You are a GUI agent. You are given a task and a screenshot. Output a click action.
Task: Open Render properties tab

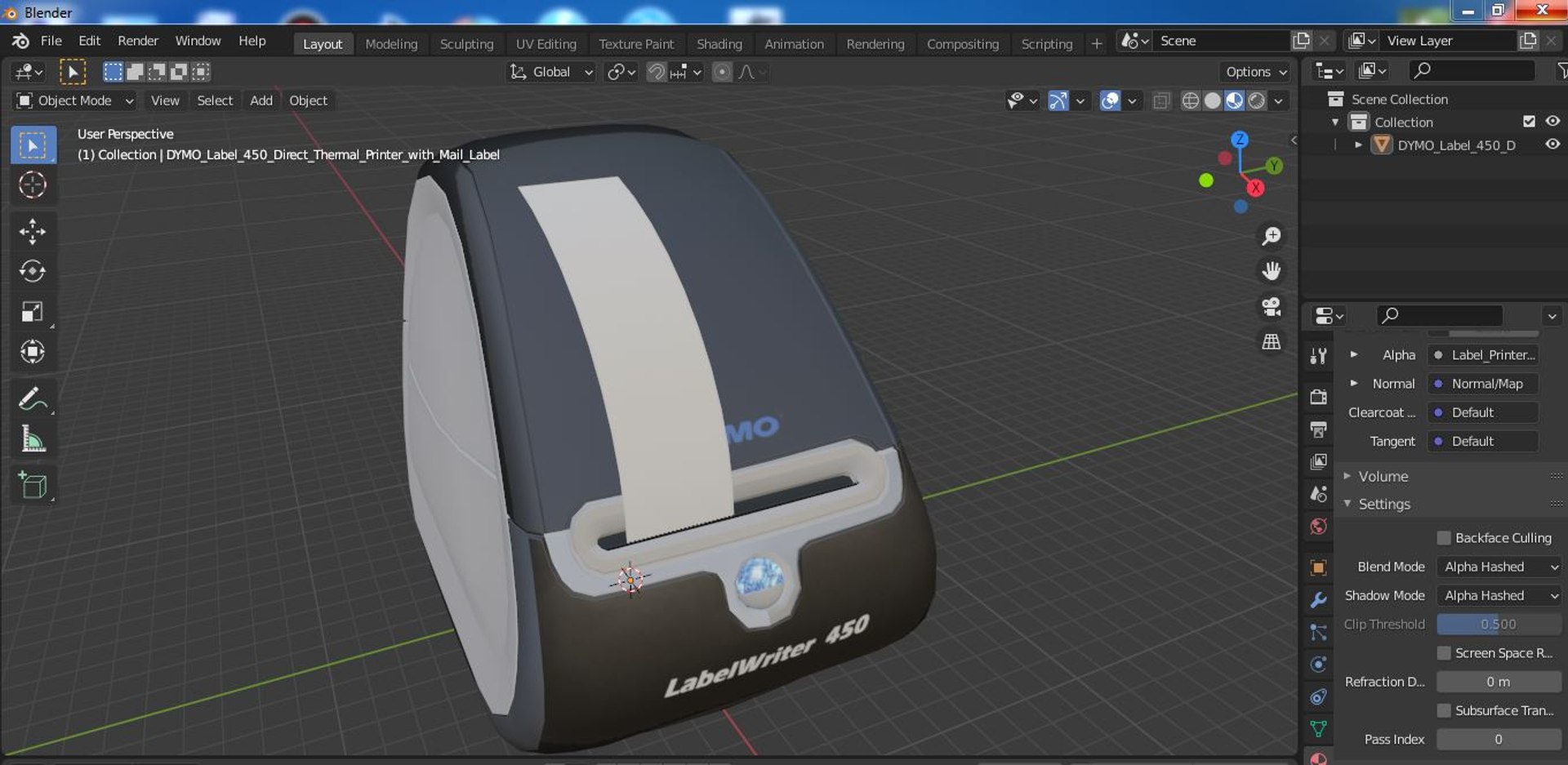(x=1318, y=397)
